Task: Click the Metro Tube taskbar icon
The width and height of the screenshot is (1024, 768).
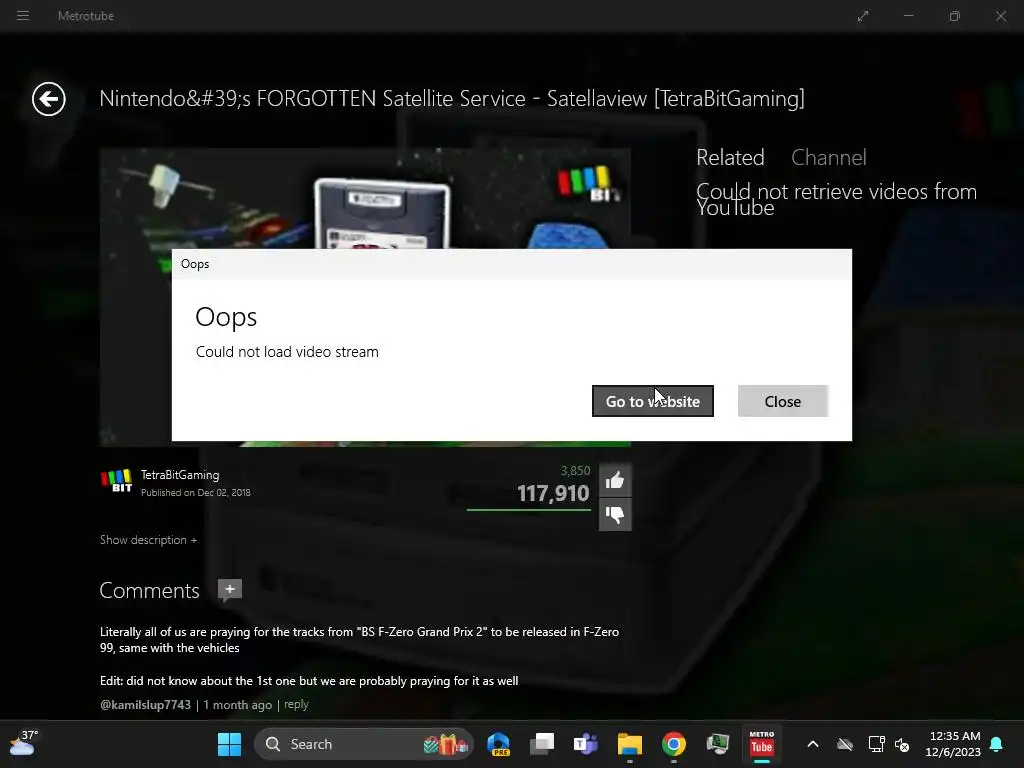Action: [x=761, y=744]
